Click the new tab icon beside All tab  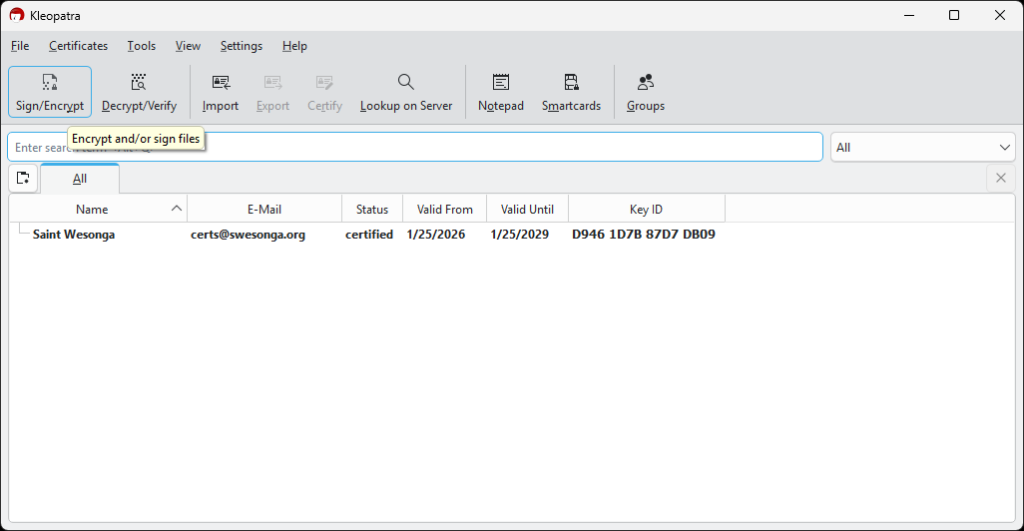click(x=23, y=179)
